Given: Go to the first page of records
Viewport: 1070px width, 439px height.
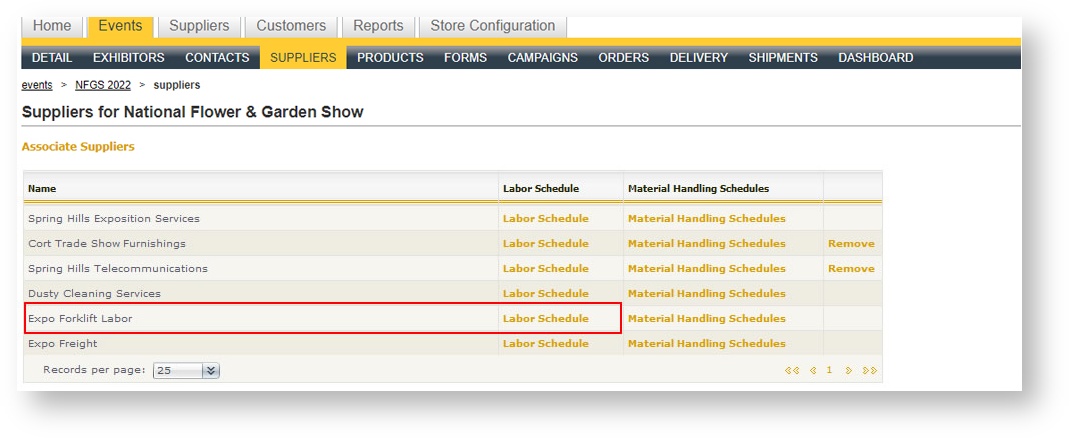Looking at the screenshot, I should (x=791, y=370).
